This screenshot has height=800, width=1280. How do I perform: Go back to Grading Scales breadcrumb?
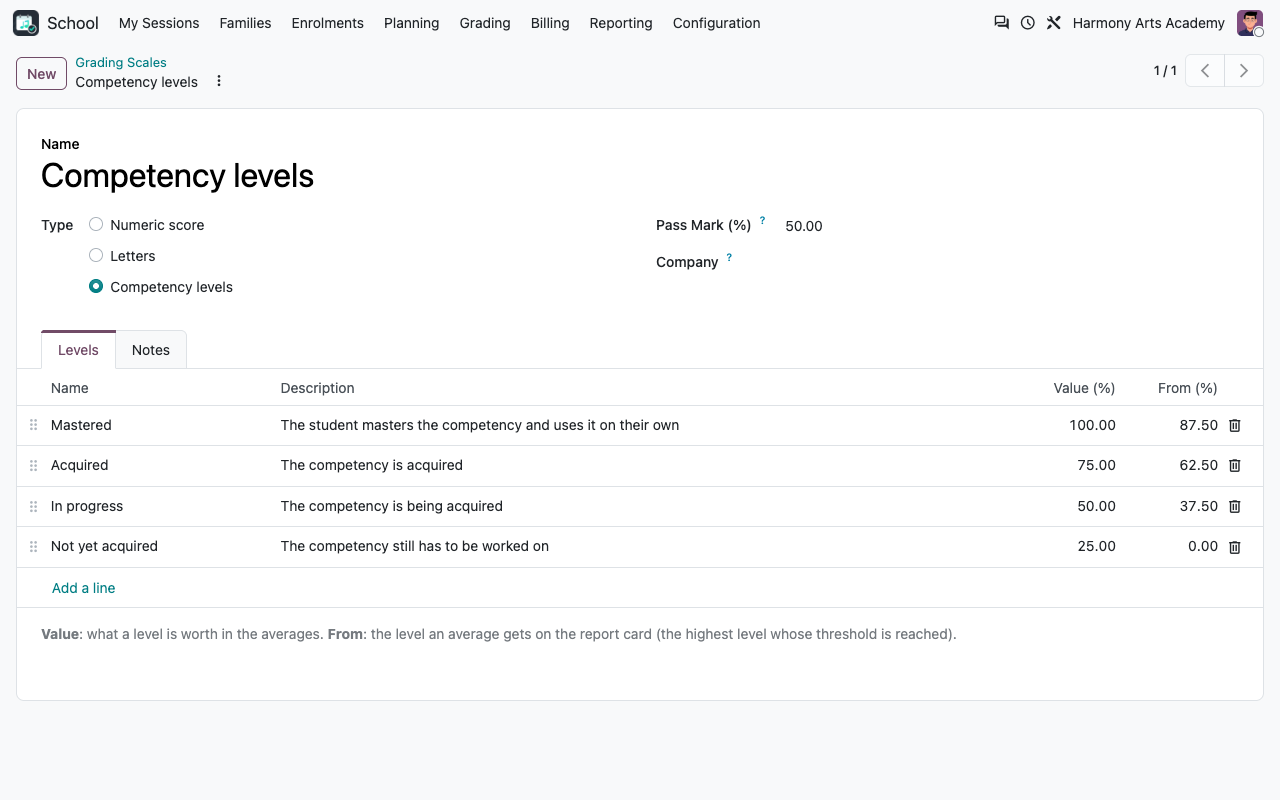coord(121,62)
